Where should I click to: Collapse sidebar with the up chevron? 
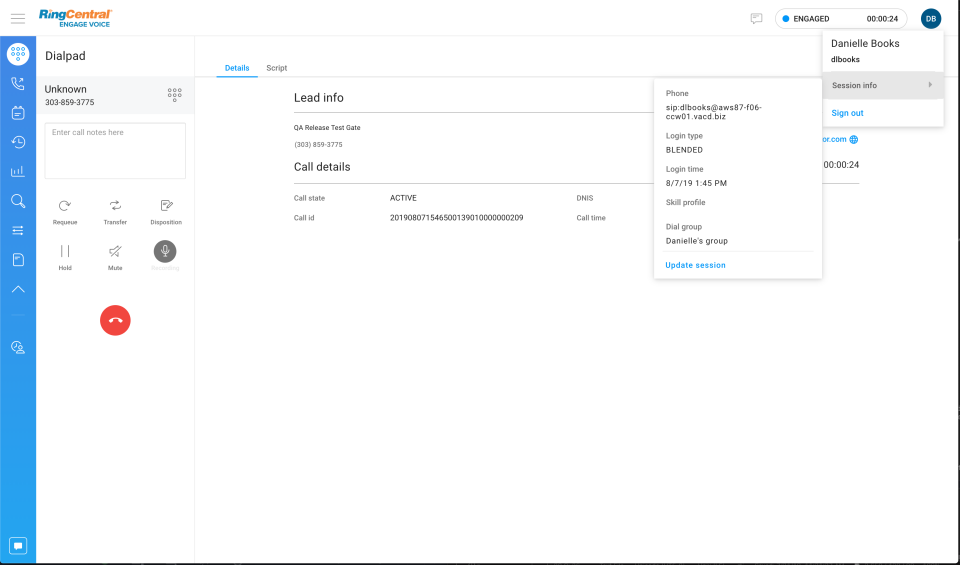[18, 289]
